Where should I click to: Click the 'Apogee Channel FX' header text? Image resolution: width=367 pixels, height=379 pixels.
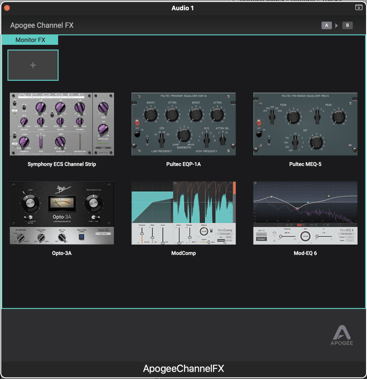[x=42, y=25]
